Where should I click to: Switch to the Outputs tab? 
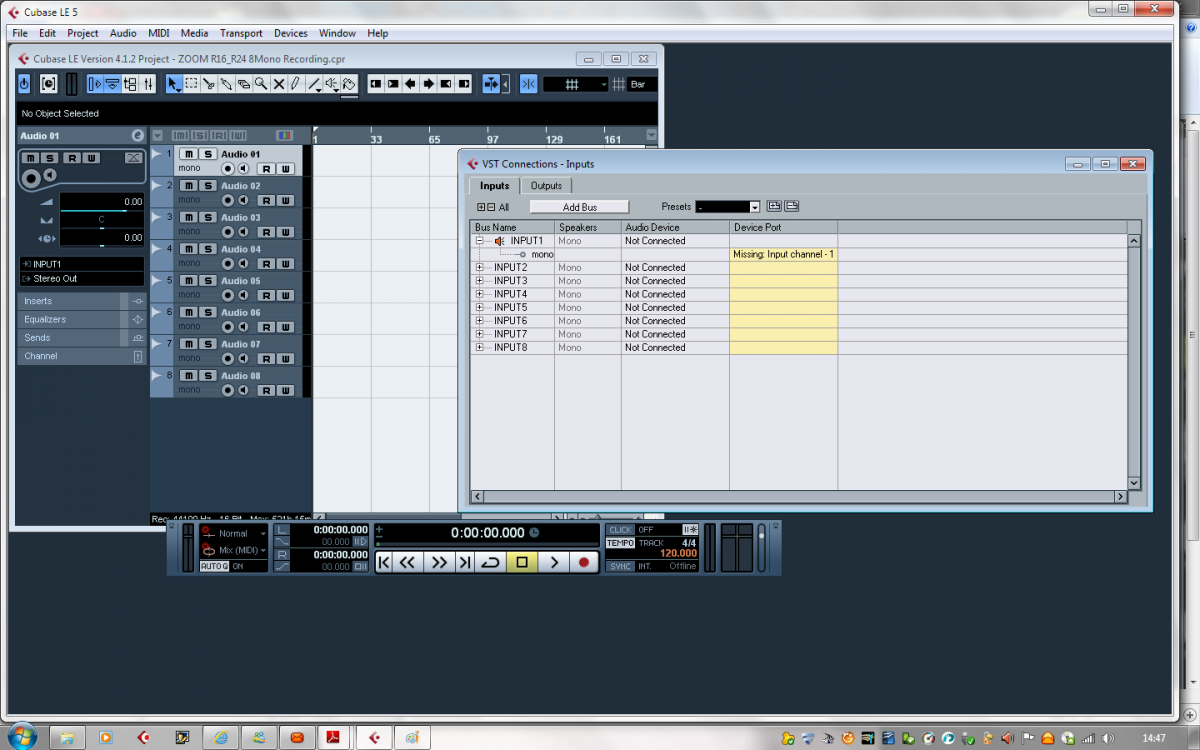[x=546, y=186]
